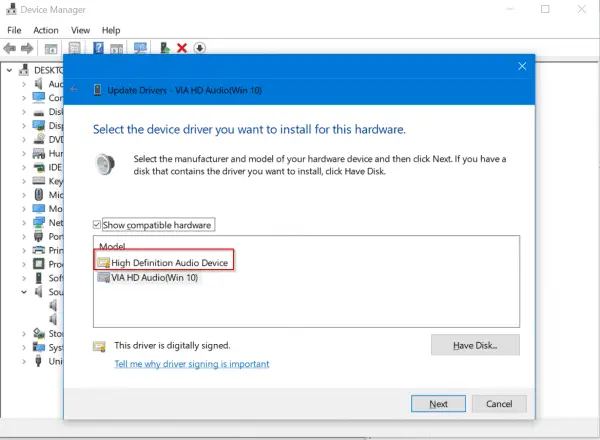Expand the Disk drives tree category
The height and width of the screenshot is (440, 600).
pyautogui.click(x=24, y=112)
